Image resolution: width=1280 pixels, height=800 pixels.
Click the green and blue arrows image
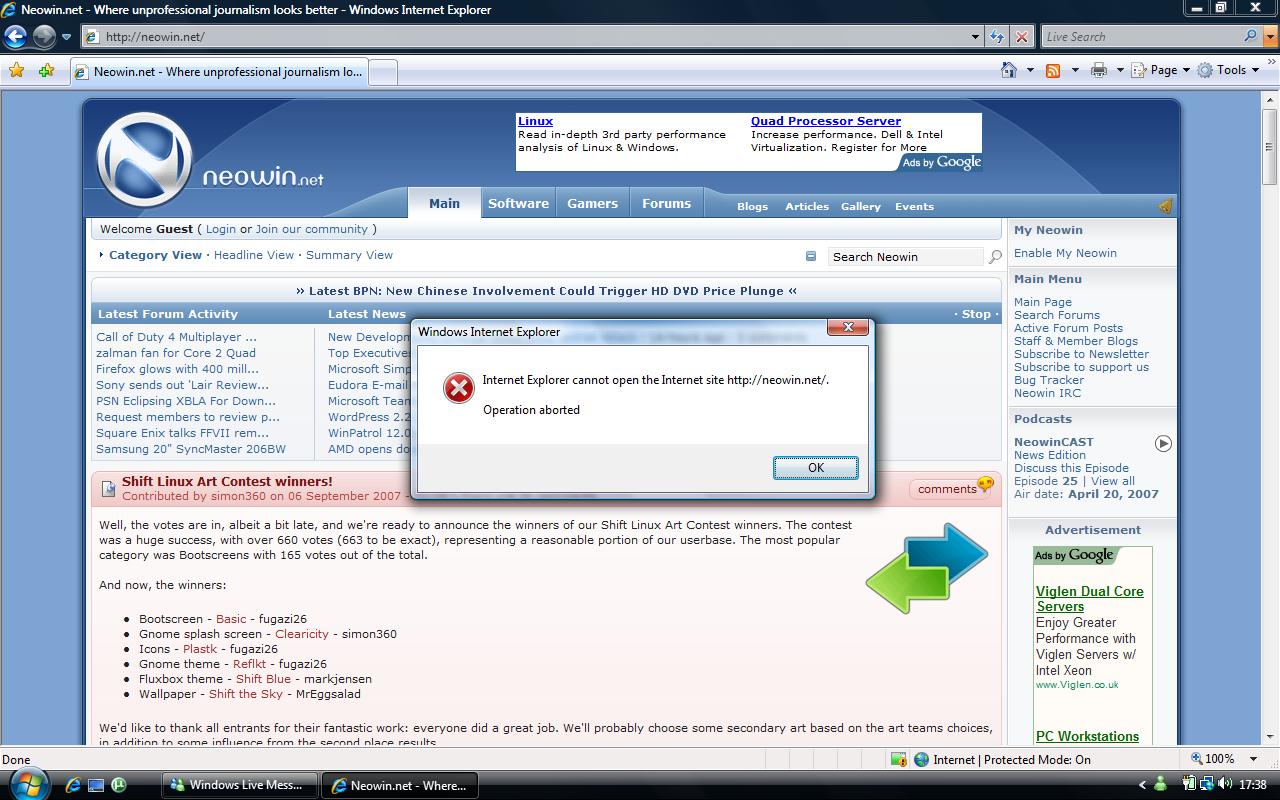click(927, 568)
